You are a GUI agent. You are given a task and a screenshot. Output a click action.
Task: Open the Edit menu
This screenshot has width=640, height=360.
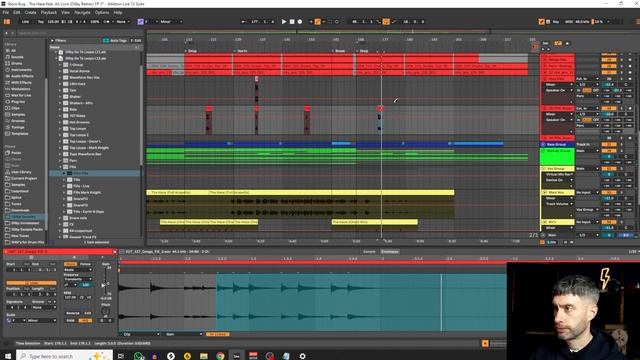pos(17,13)
